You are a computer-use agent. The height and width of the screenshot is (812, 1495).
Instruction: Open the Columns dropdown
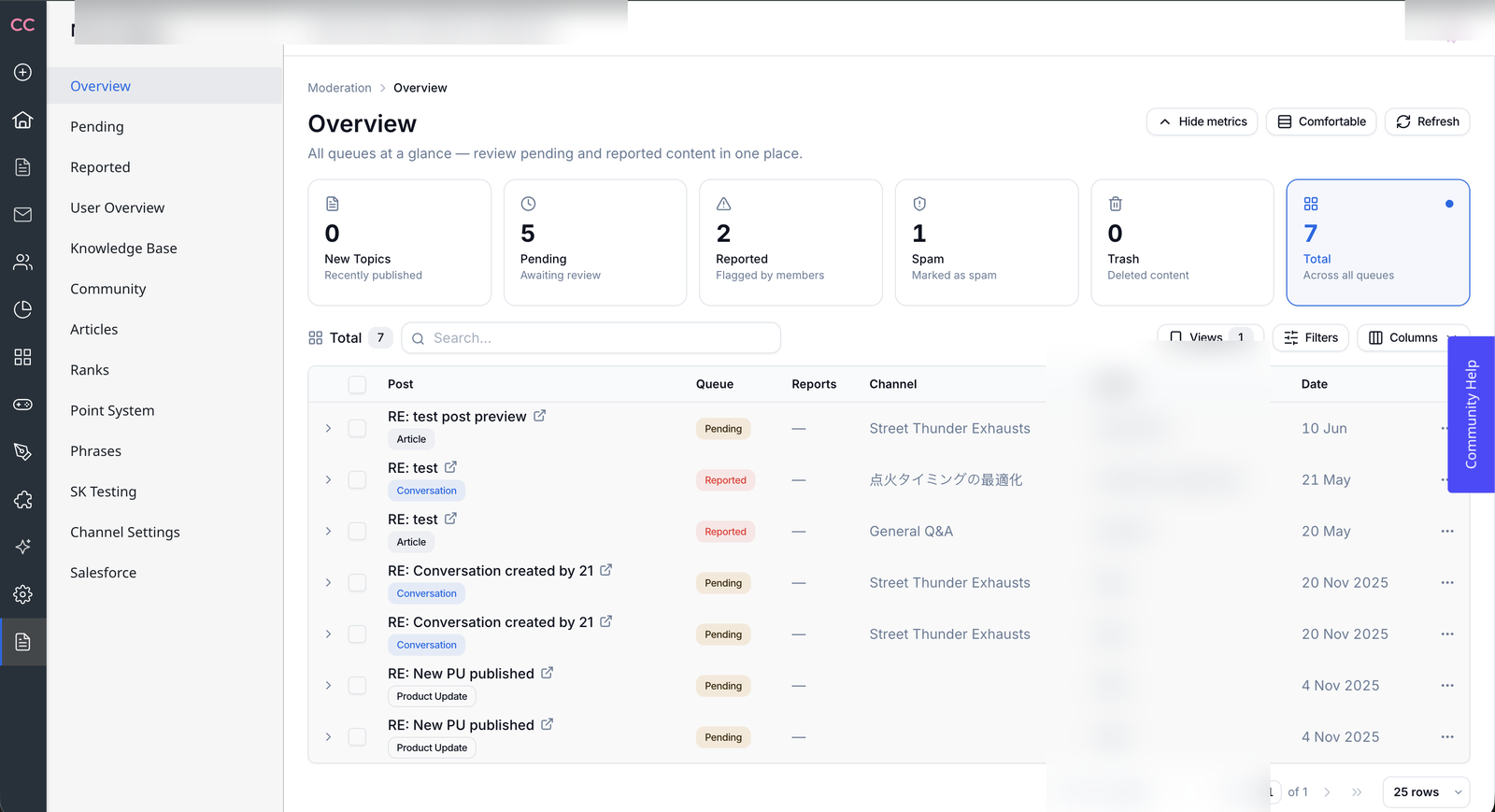pos(1412,337)
